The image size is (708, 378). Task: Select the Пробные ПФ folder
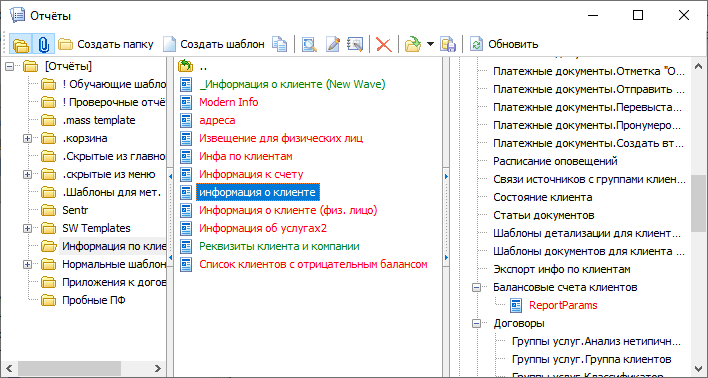94,300
